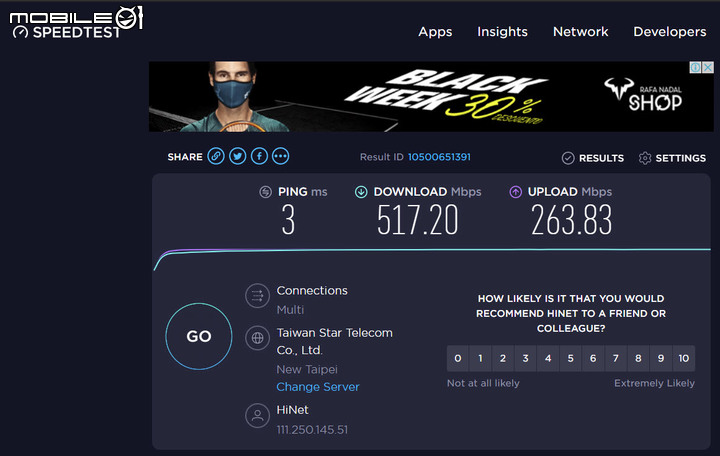Viewport: 720px width, 456px height.
Task: Click the SHARE label
Action: coord(185,157)
